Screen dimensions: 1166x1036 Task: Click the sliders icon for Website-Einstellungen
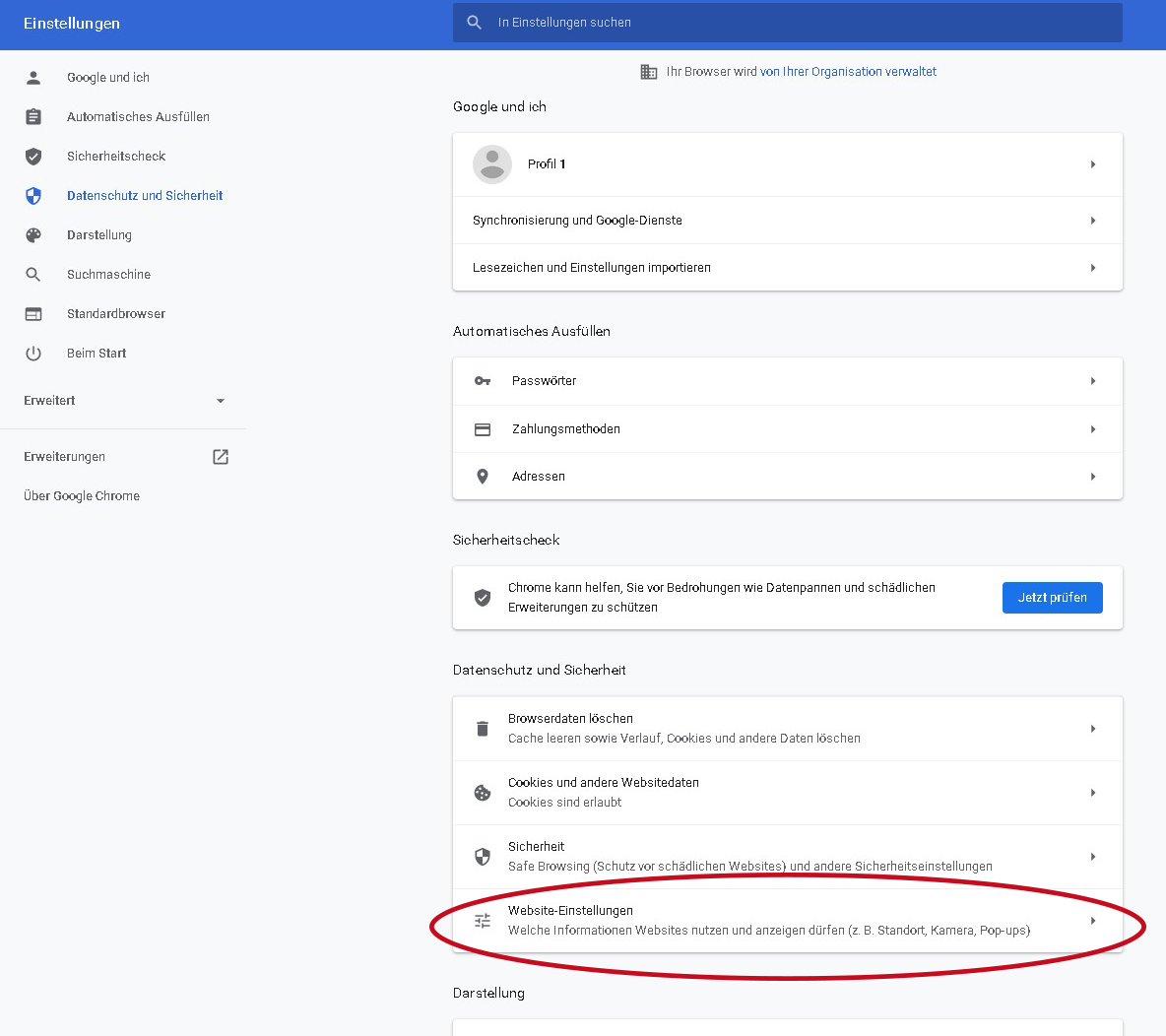tap(483, 921)
